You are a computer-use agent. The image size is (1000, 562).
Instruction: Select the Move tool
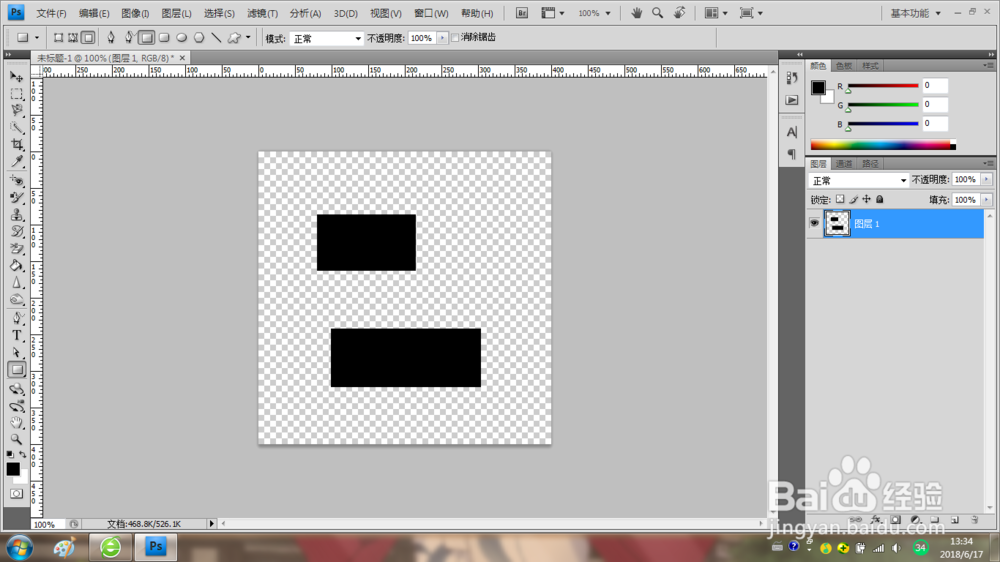pos(17,77)
